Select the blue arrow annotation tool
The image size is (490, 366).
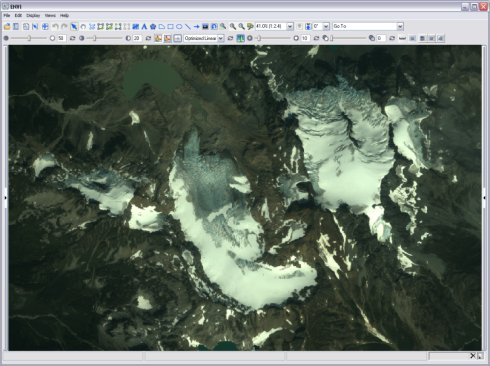coord(196,26)
